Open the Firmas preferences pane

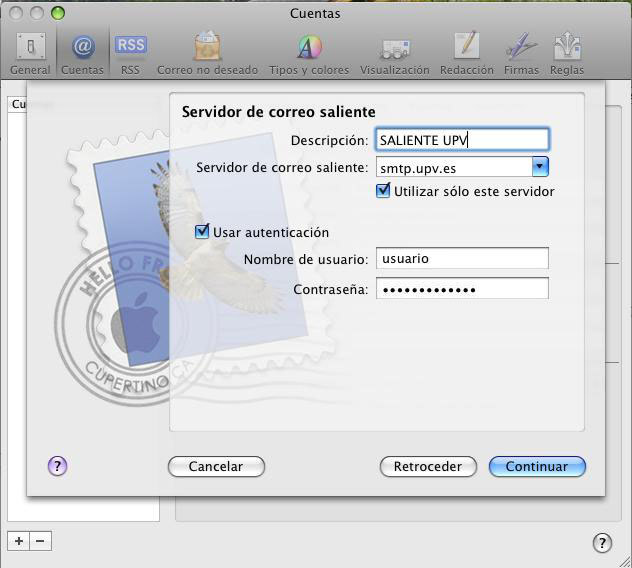(x=521, y=52)
